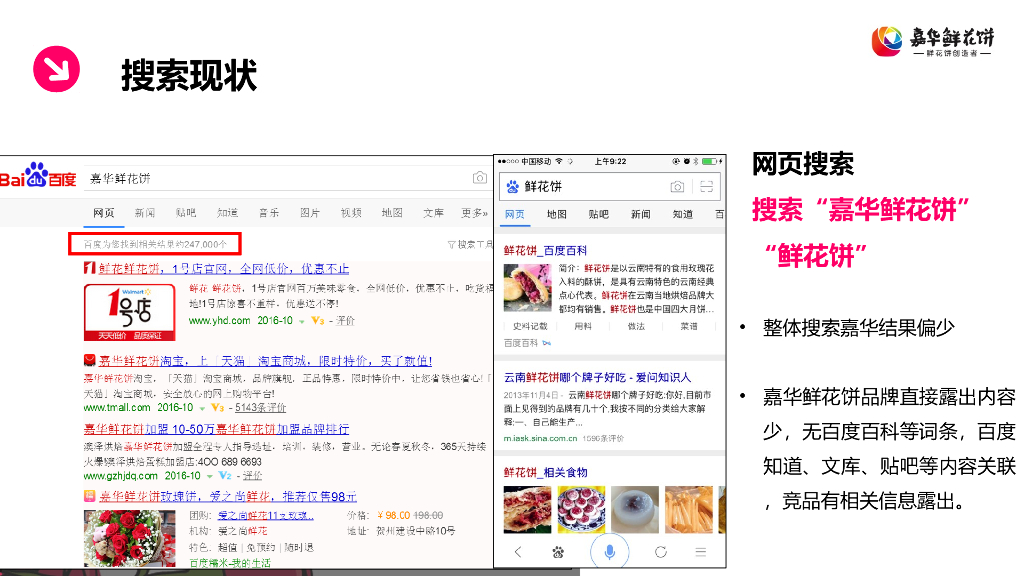This screenshot has height=576, width=1024.
Task: Open the 加盟 10-50万 result link
Action: pyautogui.click(x=216, y=429)
